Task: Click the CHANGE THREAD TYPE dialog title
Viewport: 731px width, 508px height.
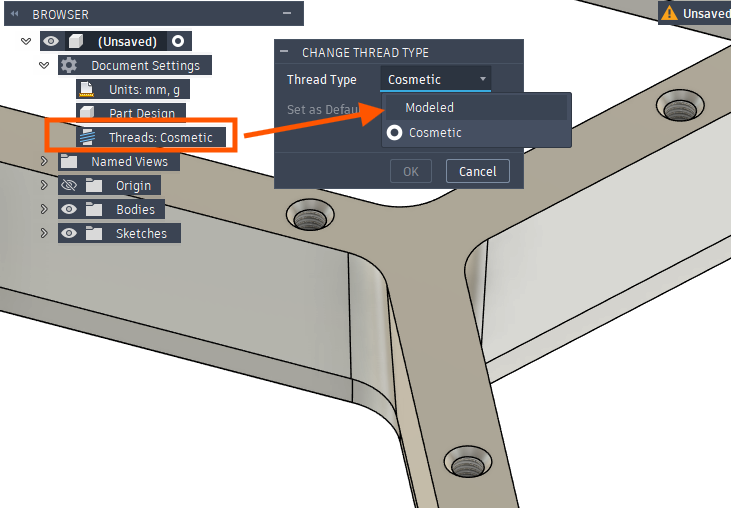Action: pos(365,53)
